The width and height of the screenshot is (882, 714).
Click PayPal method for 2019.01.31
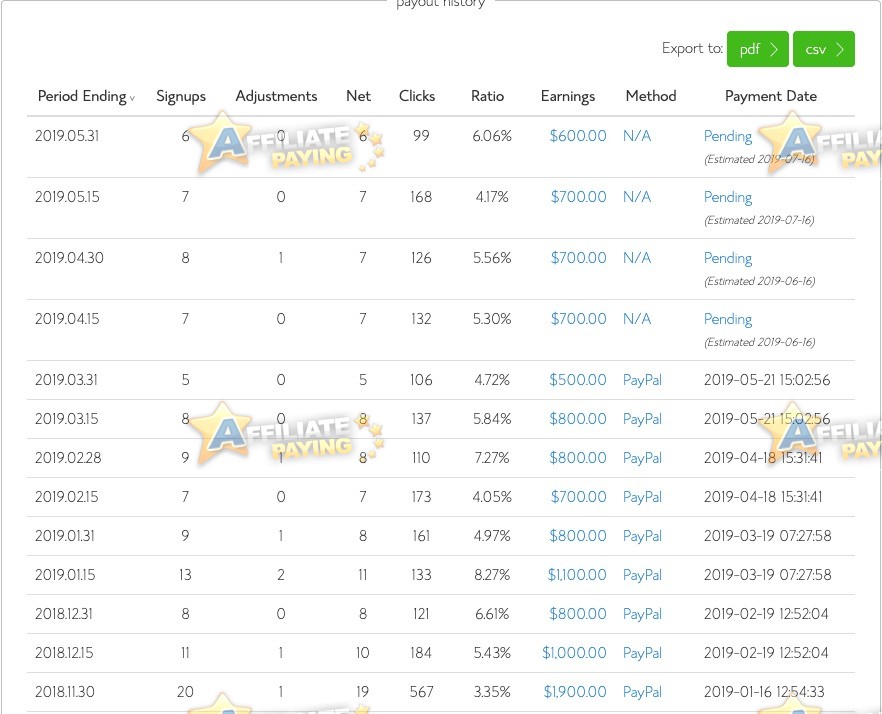click(642, 536)
